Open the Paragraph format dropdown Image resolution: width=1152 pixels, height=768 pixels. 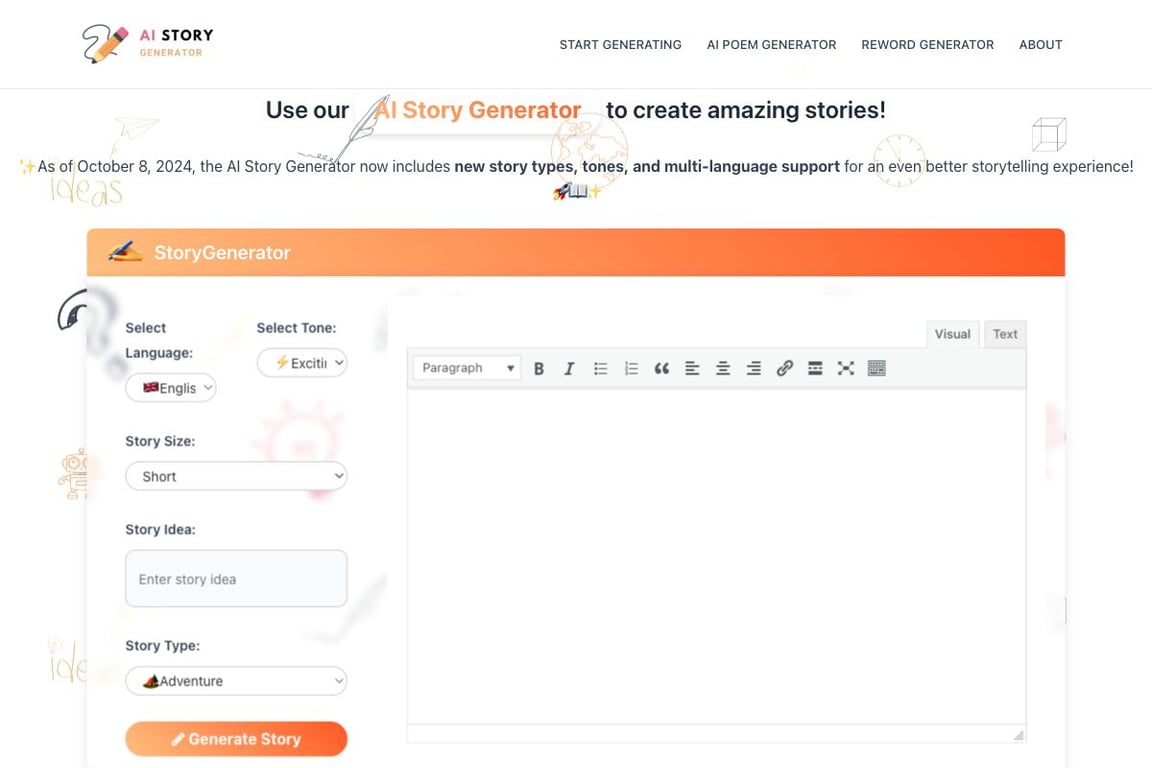(467, 367)
